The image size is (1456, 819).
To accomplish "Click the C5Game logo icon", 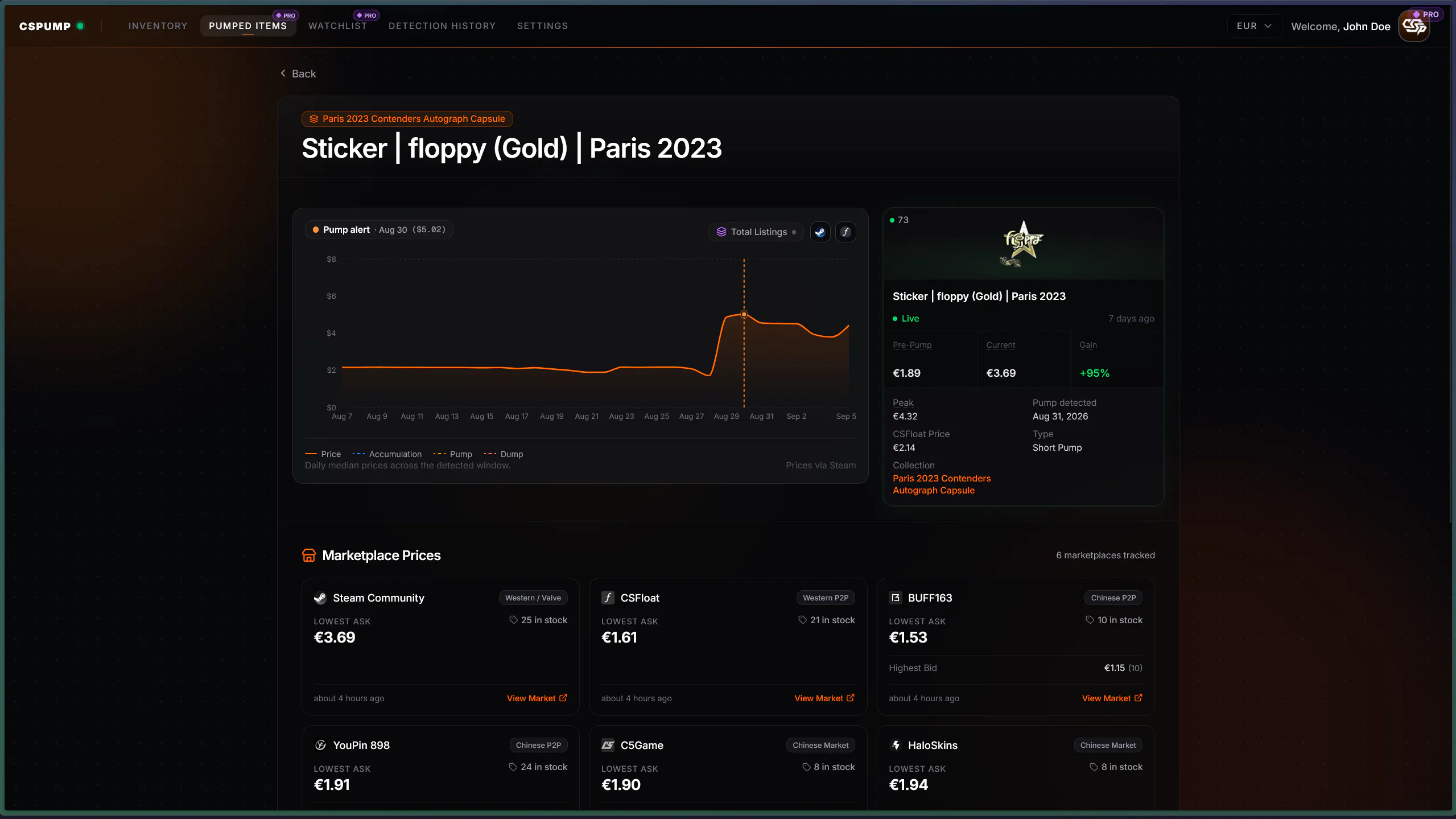I will click(x=608, y=746).
